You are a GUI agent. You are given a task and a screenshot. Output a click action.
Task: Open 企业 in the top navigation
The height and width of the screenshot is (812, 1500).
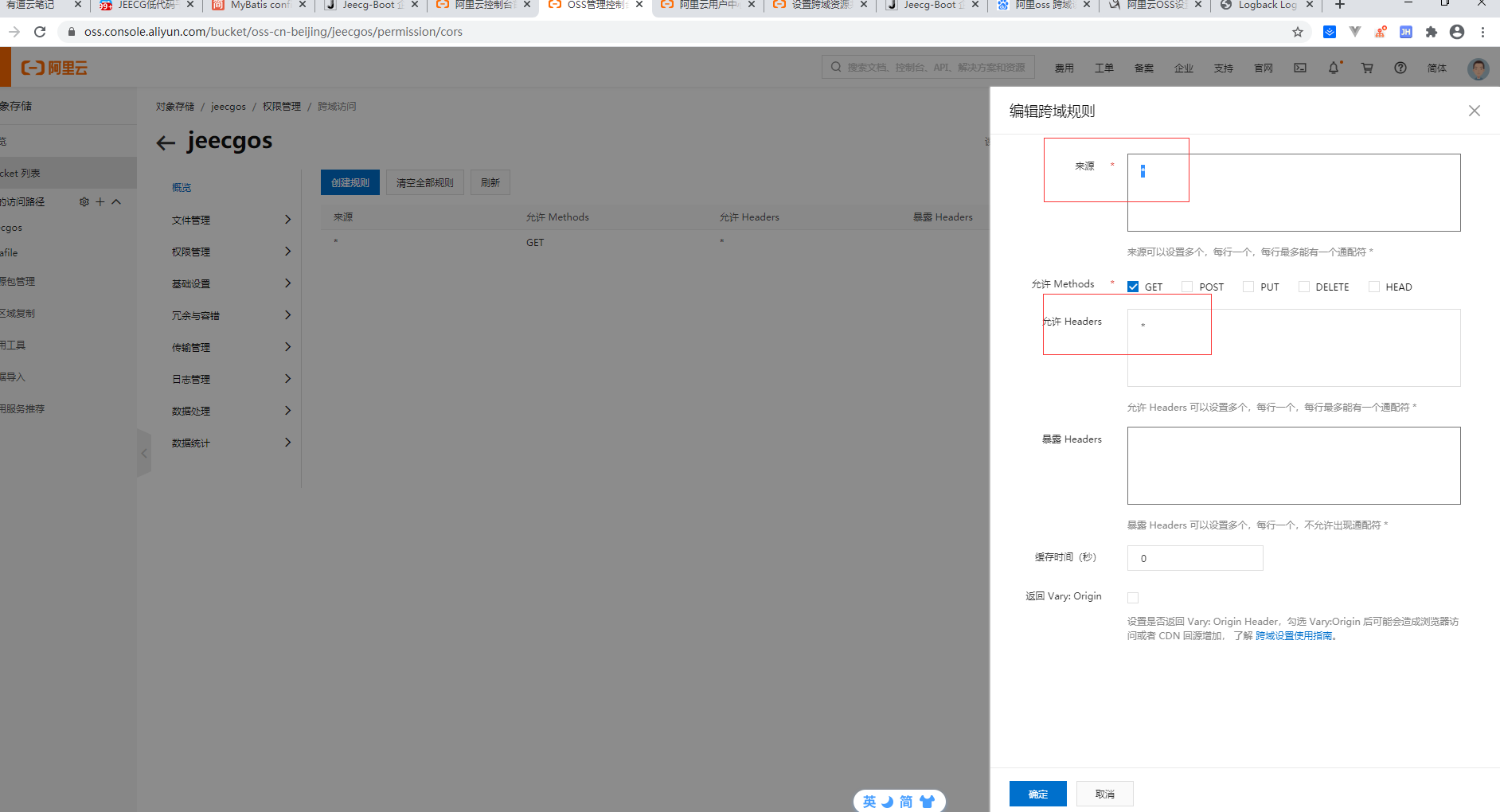(1184, 68)
